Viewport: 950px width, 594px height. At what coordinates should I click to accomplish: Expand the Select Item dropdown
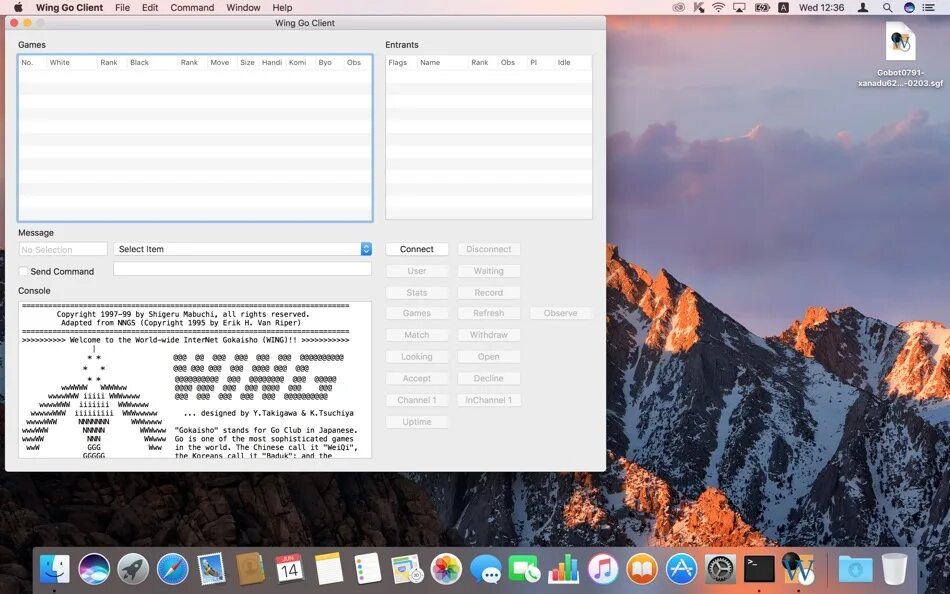[242, 249]
